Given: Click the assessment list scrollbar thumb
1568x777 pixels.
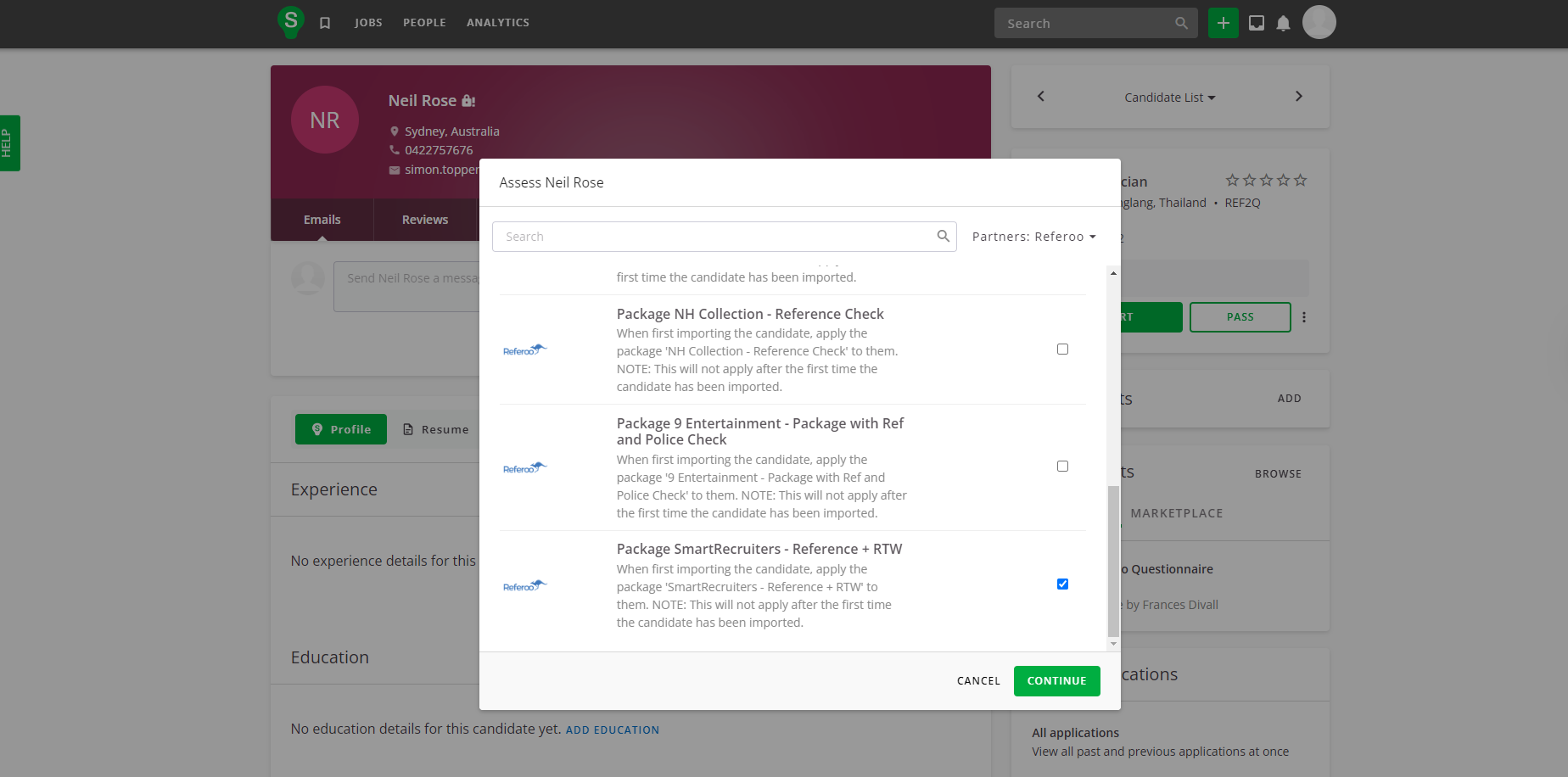Looking at the screenshot, I should point(1113,560).
